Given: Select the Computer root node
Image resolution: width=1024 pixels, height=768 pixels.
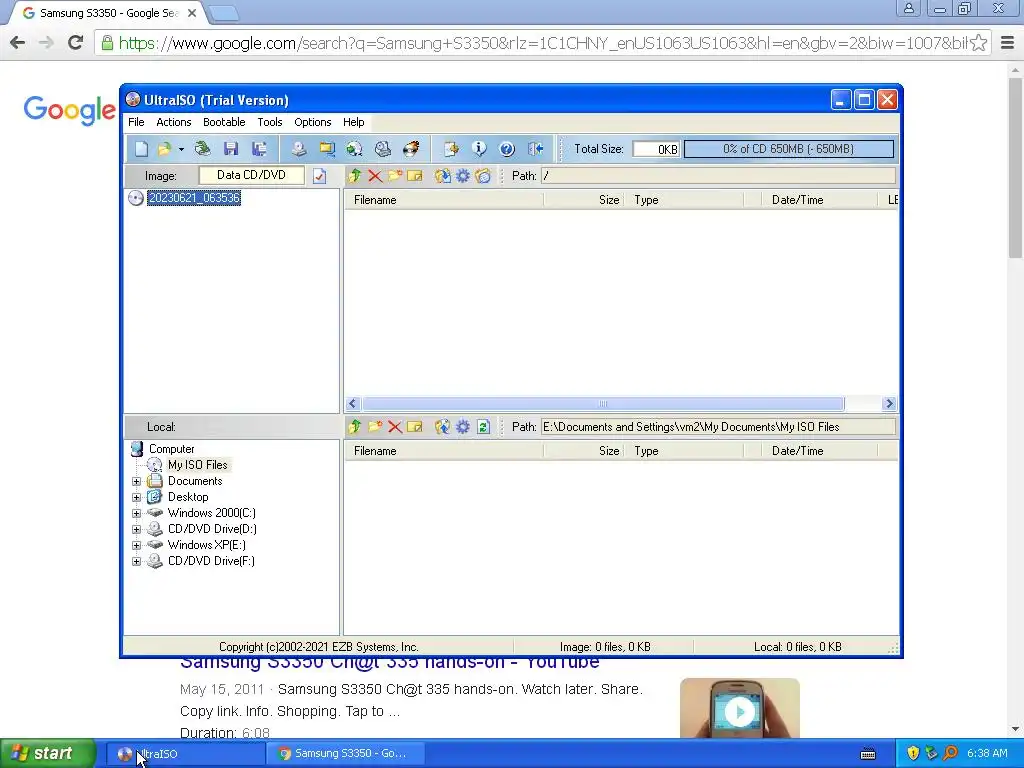Looking at the screenshot, I should pos(171,449).
